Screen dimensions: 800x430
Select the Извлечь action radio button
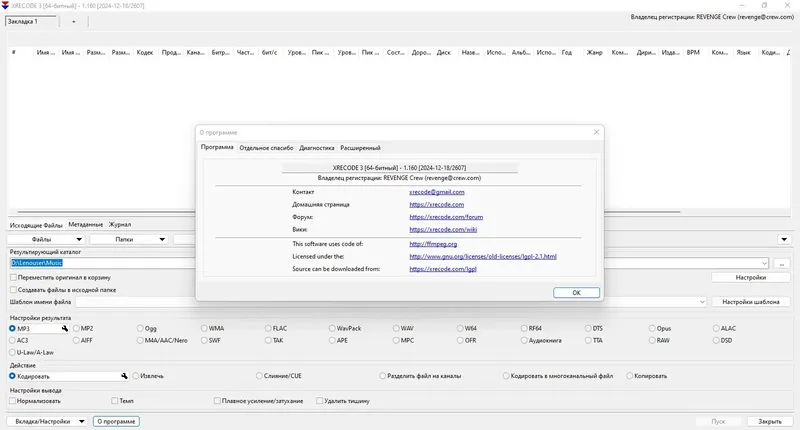[x=133, y=376]
